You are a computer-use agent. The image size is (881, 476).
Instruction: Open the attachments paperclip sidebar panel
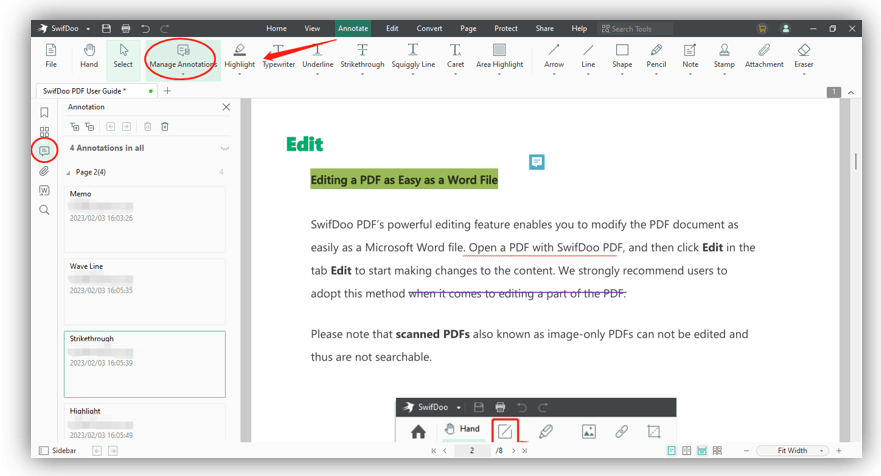[x=44, y=171]
